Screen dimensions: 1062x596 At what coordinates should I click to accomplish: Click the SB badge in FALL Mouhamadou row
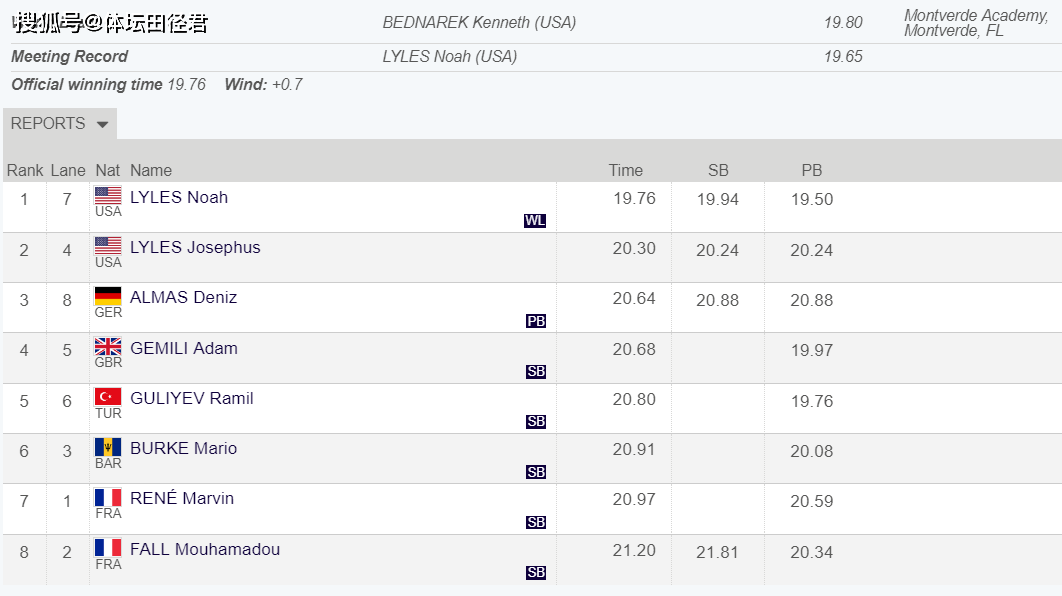click(x=536, y=572)
